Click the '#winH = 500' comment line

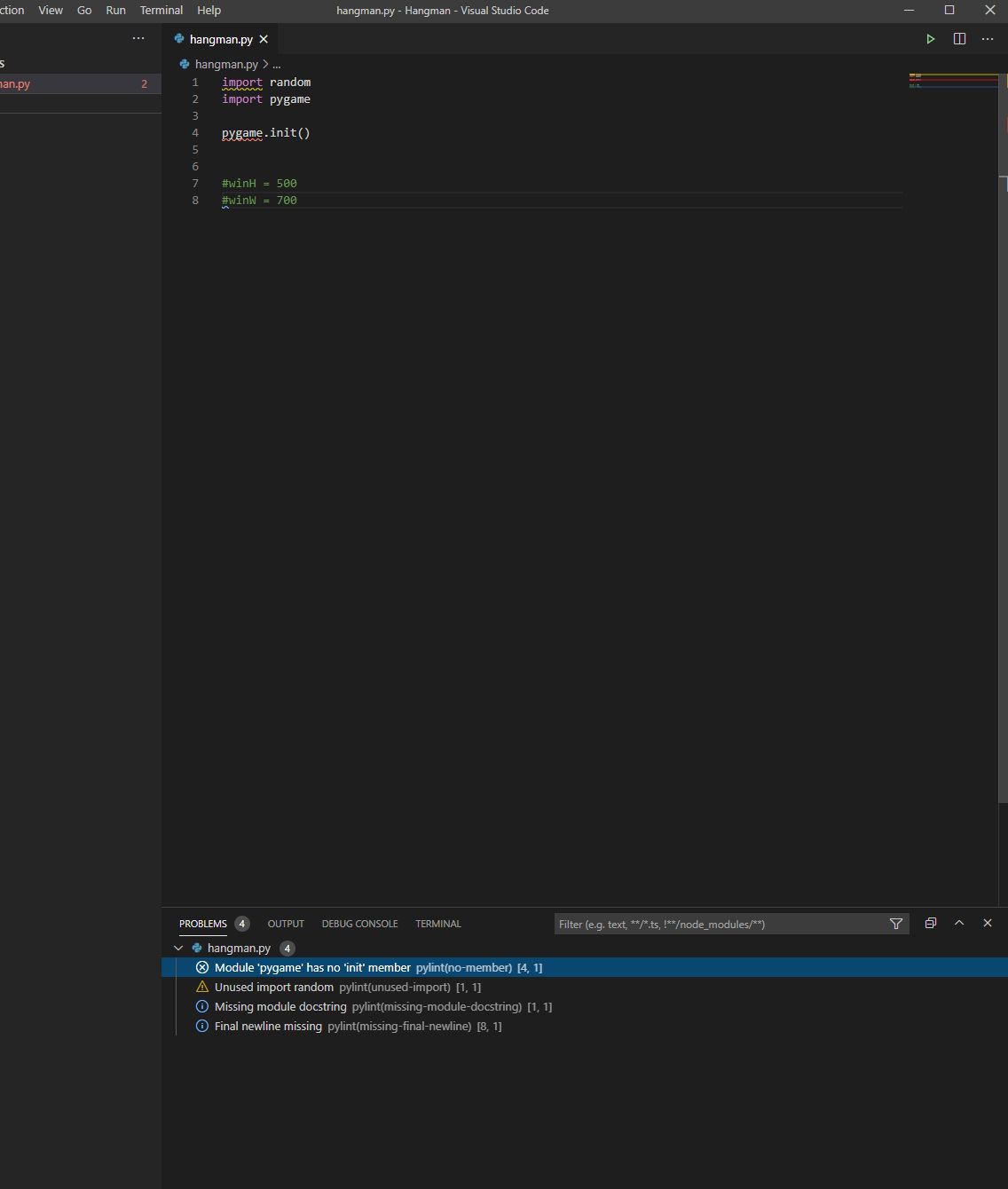click(259, 184)
